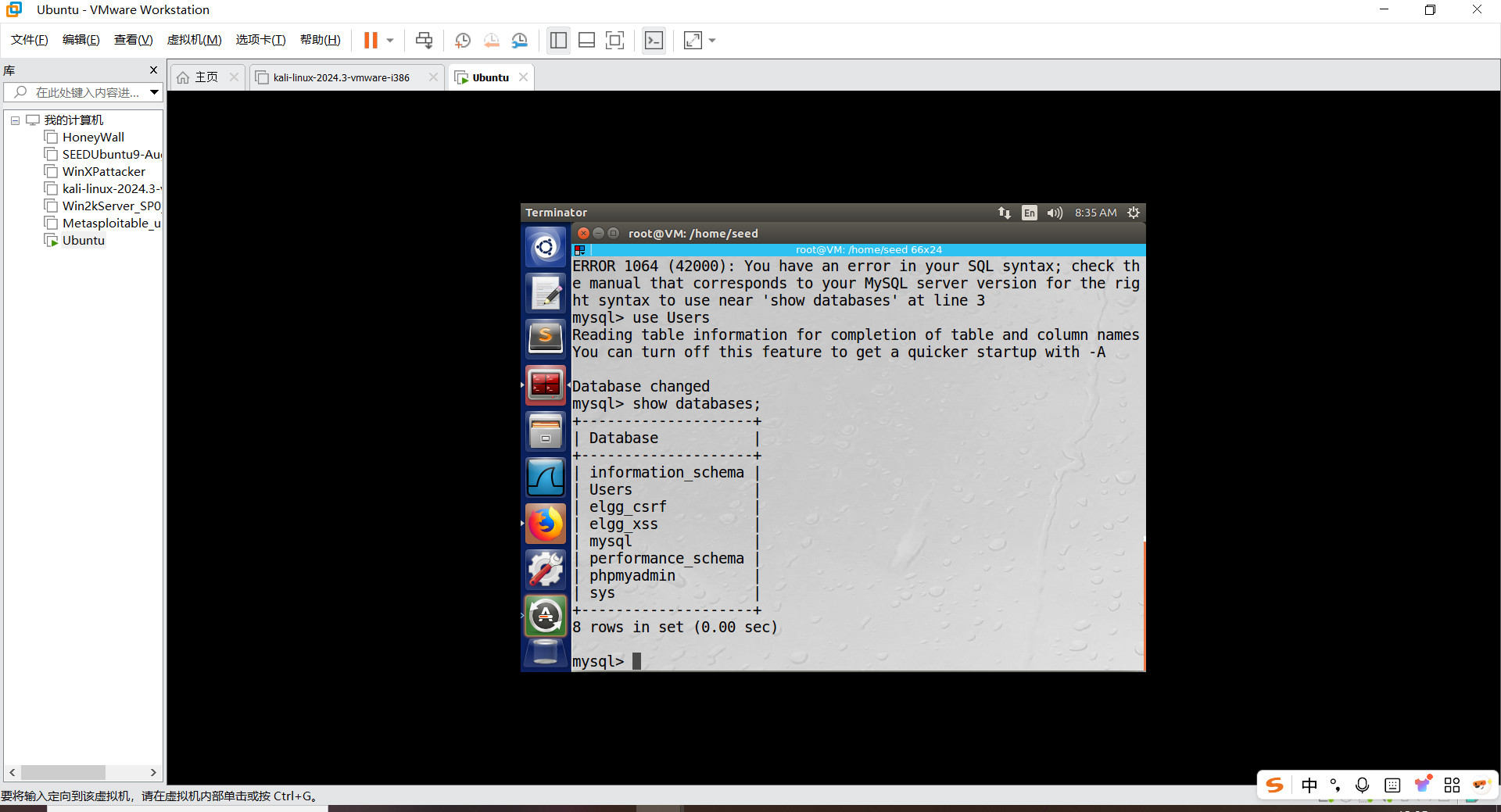The height and width of the screenshot is (812, 1501).
Task: Close the Ubuntu VM tab
Action: coord(523,77)
